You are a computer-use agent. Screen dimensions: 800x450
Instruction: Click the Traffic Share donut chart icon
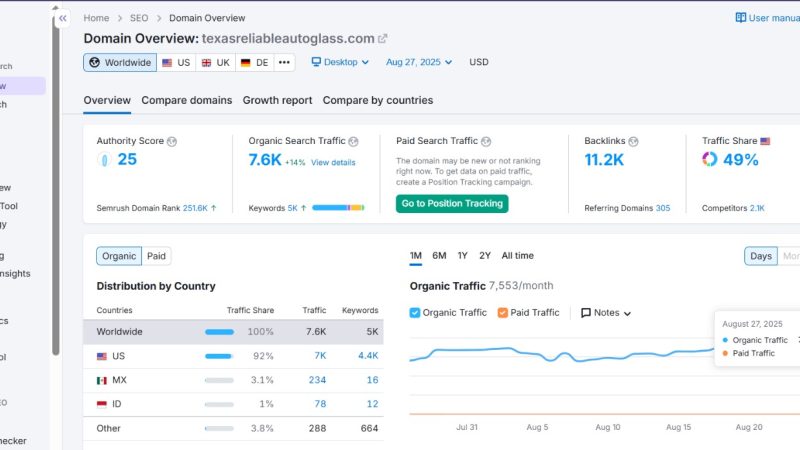[710, 159]
